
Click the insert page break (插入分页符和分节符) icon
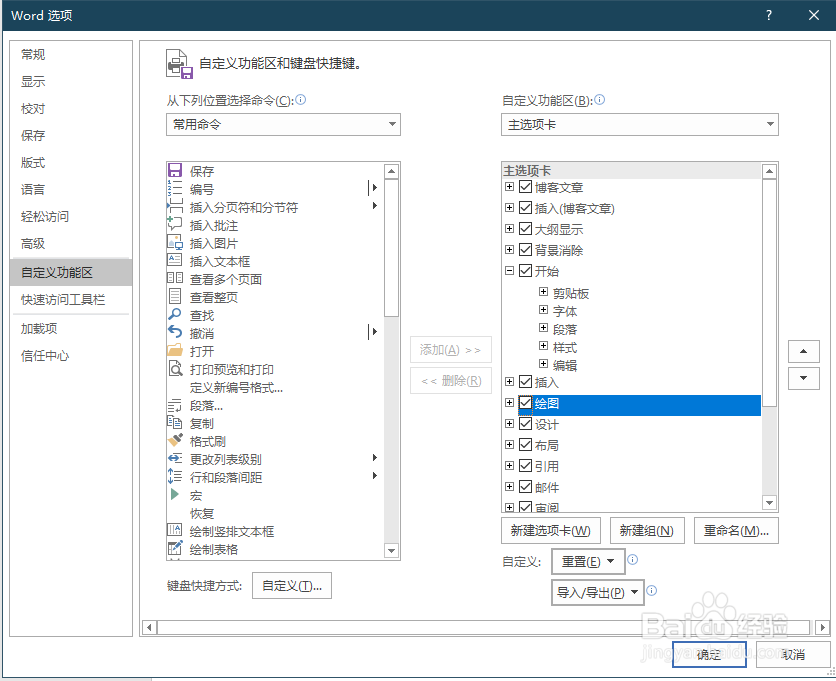click(x=175, y=207)
